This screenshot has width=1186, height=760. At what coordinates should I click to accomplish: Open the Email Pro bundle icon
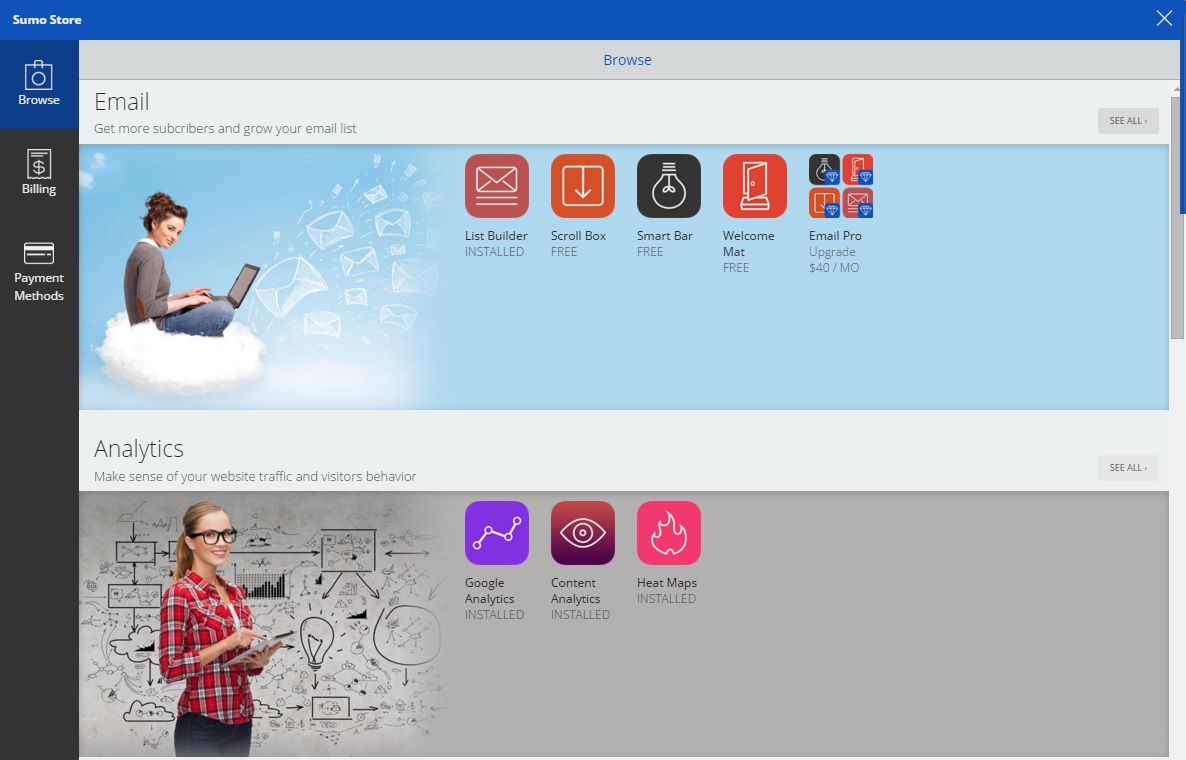pyautogui.click(x=841, y=186)
